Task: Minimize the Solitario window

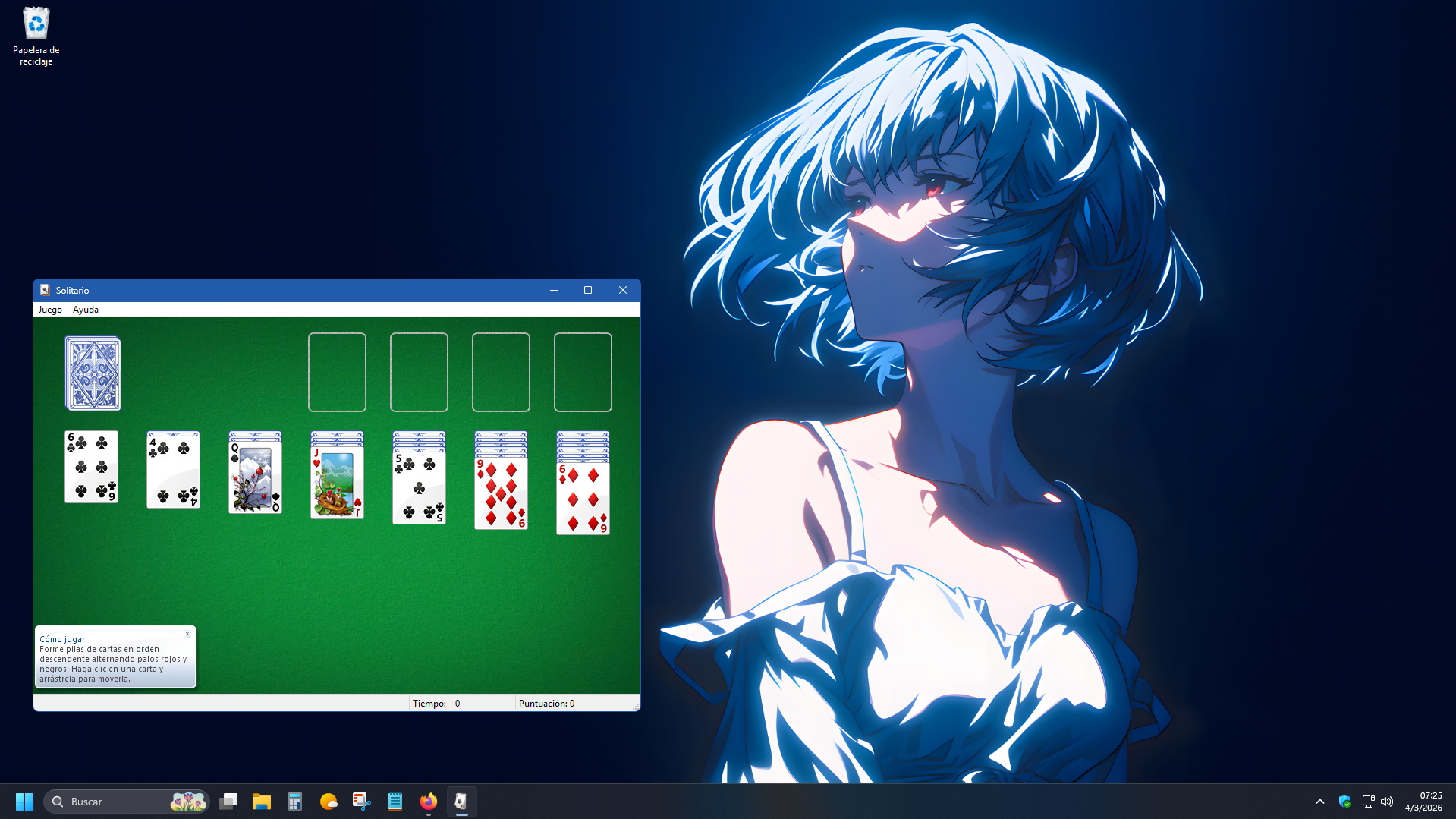Action: (554, 290)
